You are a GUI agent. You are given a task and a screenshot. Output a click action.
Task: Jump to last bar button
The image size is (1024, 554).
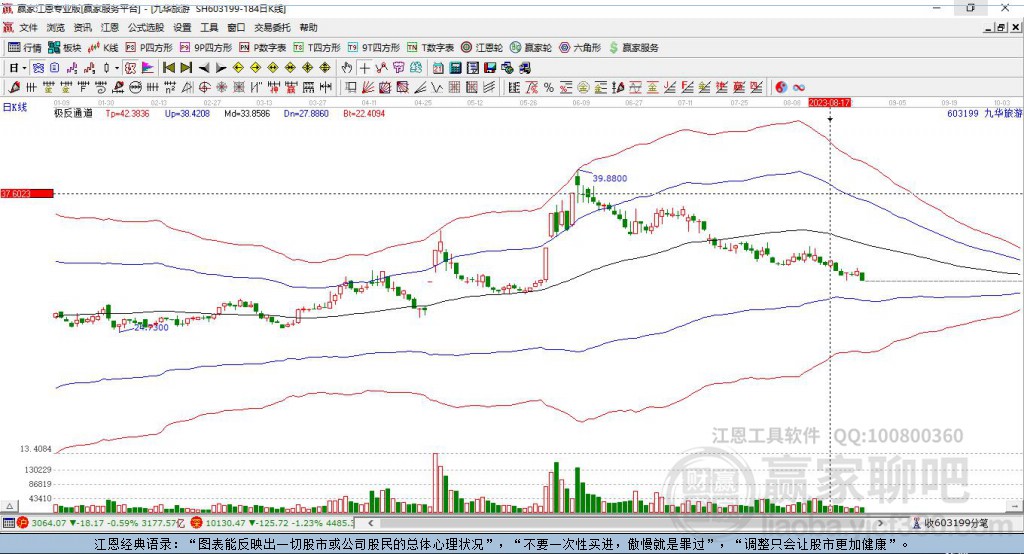pos(186,68)
